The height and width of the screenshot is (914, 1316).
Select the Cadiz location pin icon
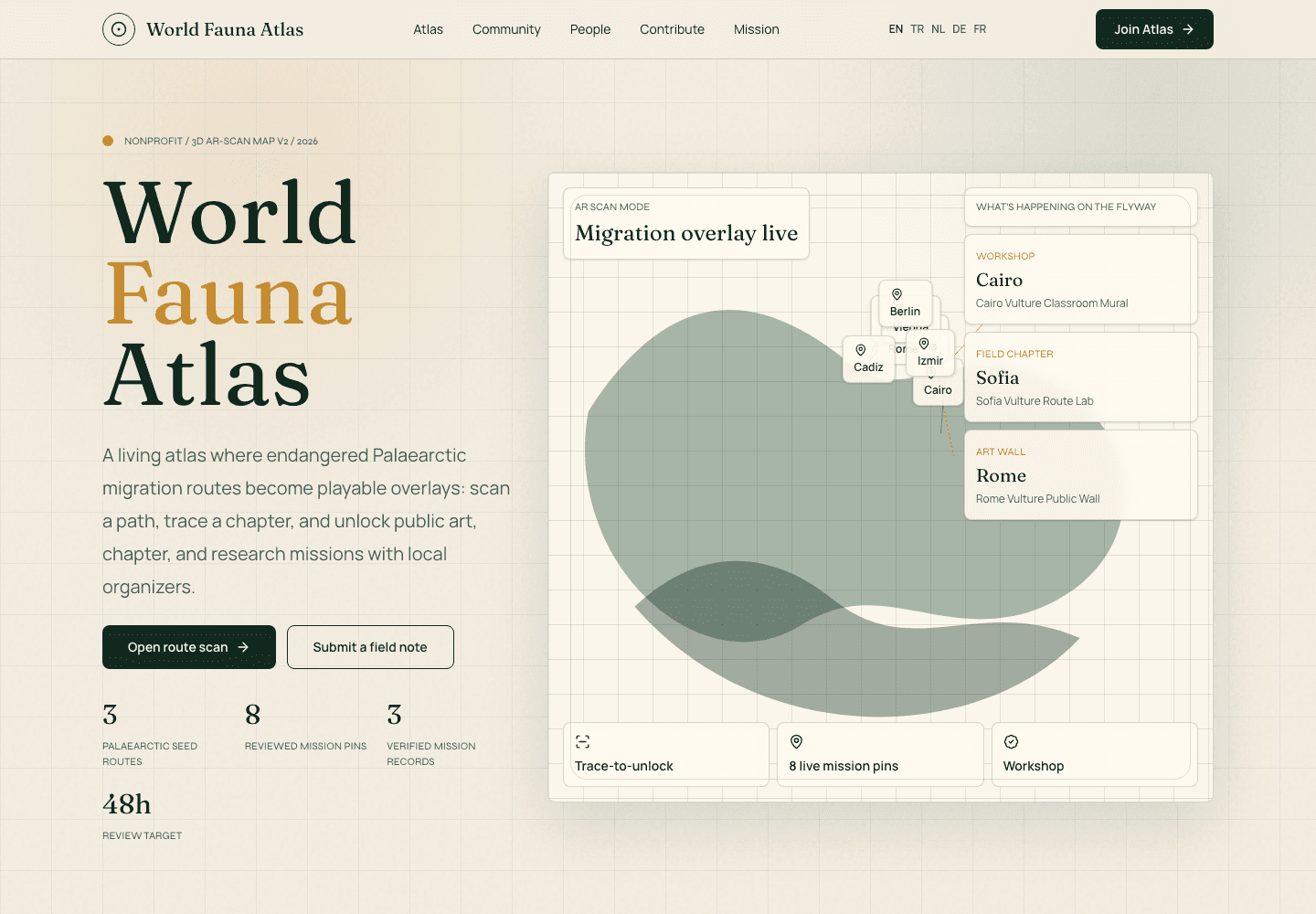(860, 350)
